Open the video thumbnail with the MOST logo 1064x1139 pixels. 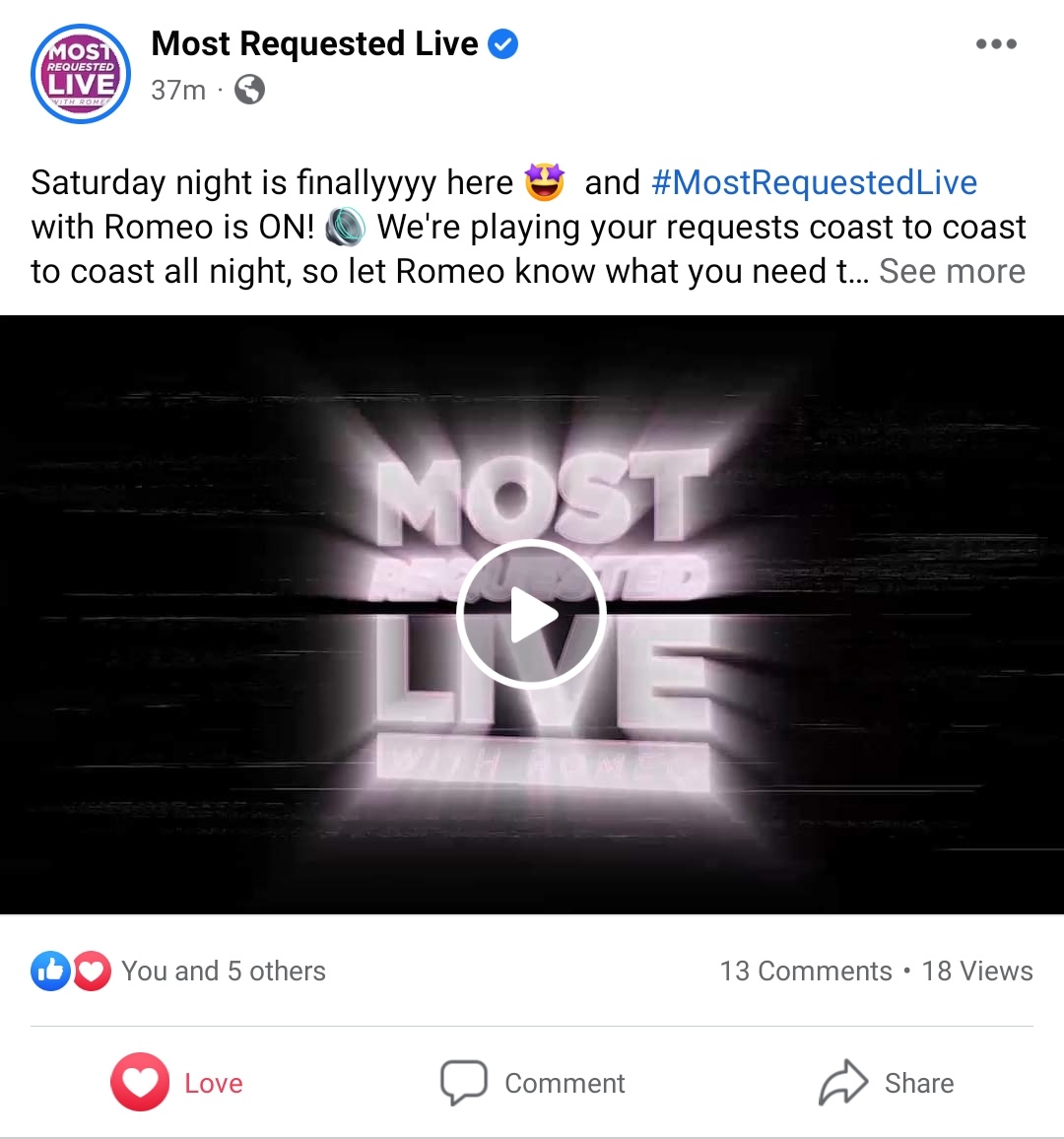[x=532, y=615]
